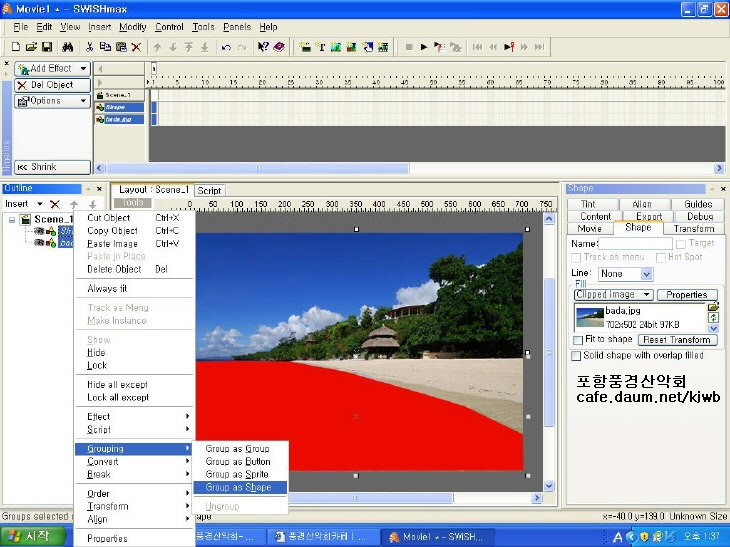730x547 pixels.
Task: Click the Copy toolbar icon
Action: coord(105,47)
